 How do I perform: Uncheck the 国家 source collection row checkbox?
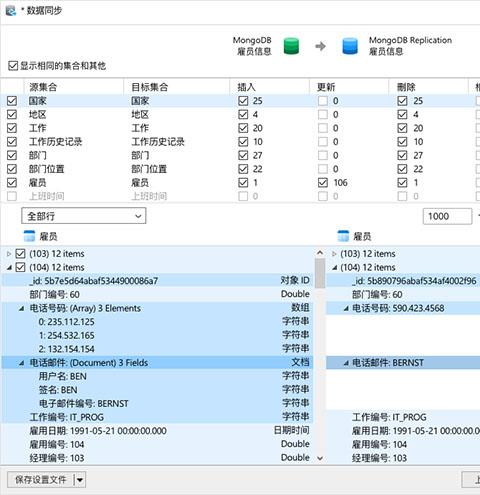12,101
